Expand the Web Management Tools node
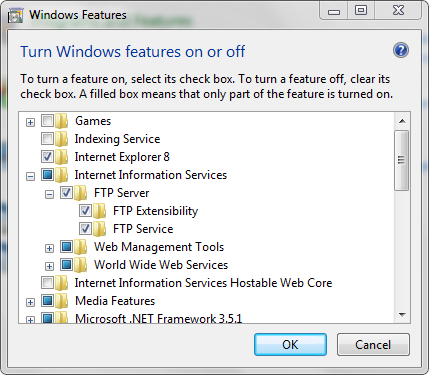The width and height of the screenshot is (429, 375). point(49,248)
